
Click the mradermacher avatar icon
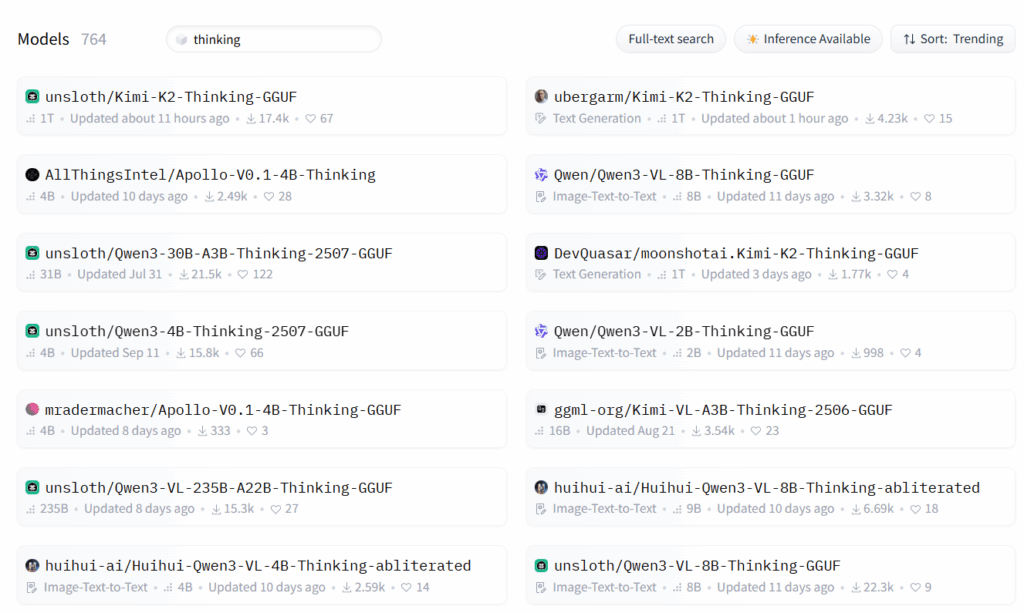32,410
